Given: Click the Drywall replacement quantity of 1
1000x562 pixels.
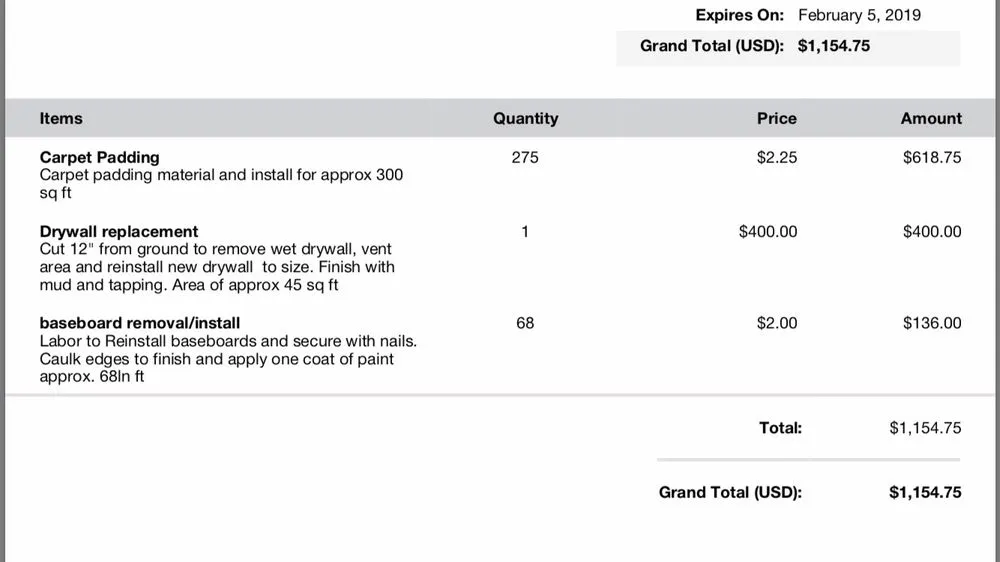Looking at the screenshot, I should click(x=525, y=231).
